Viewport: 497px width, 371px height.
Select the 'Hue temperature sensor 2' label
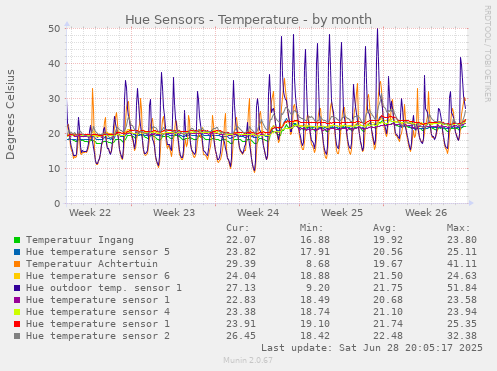click(x=98, y=336)
